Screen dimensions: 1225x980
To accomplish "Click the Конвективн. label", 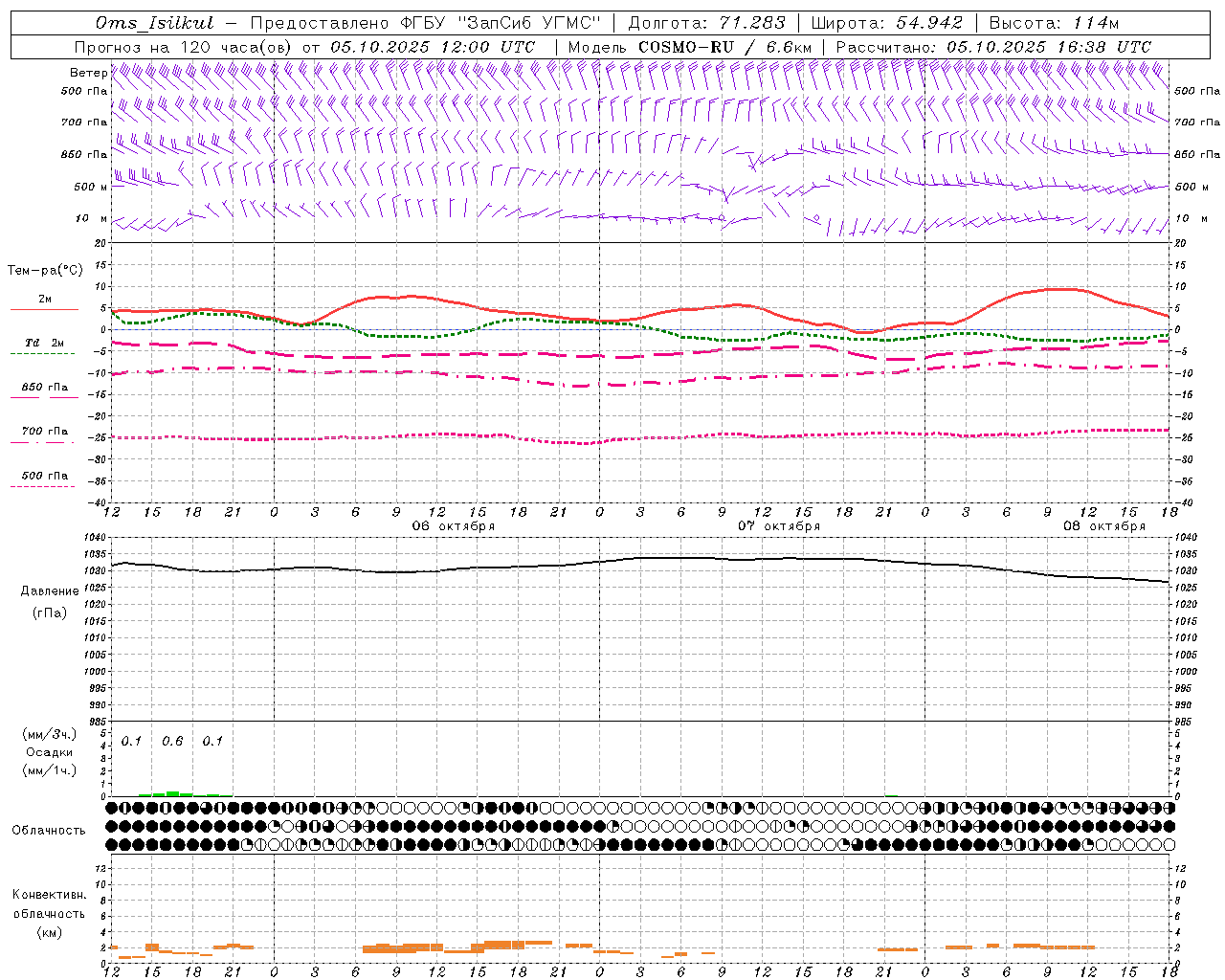I will tap(49, 895).
